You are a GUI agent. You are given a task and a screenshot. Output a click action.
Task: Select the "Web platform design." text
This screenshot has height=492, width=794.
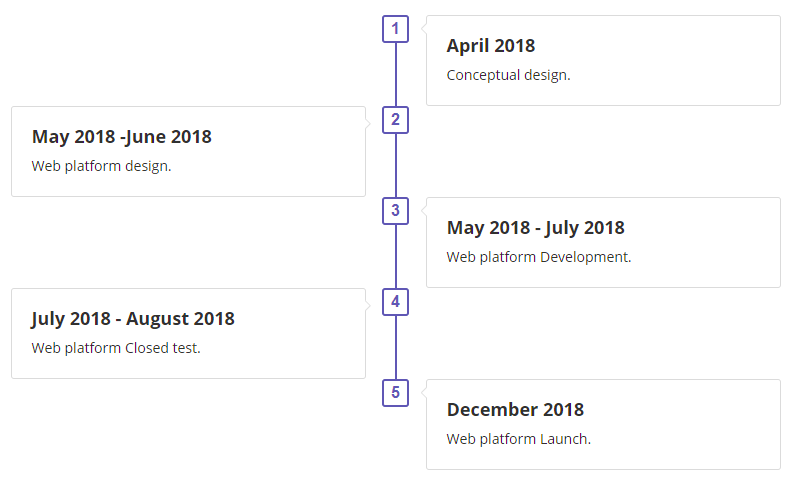(101, 166)
